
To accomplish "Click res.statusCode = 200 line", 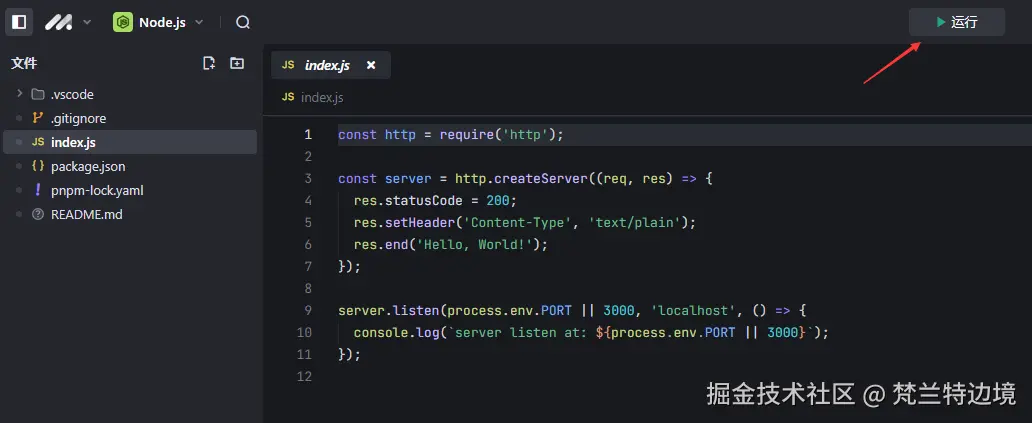I will click(436, 201).
